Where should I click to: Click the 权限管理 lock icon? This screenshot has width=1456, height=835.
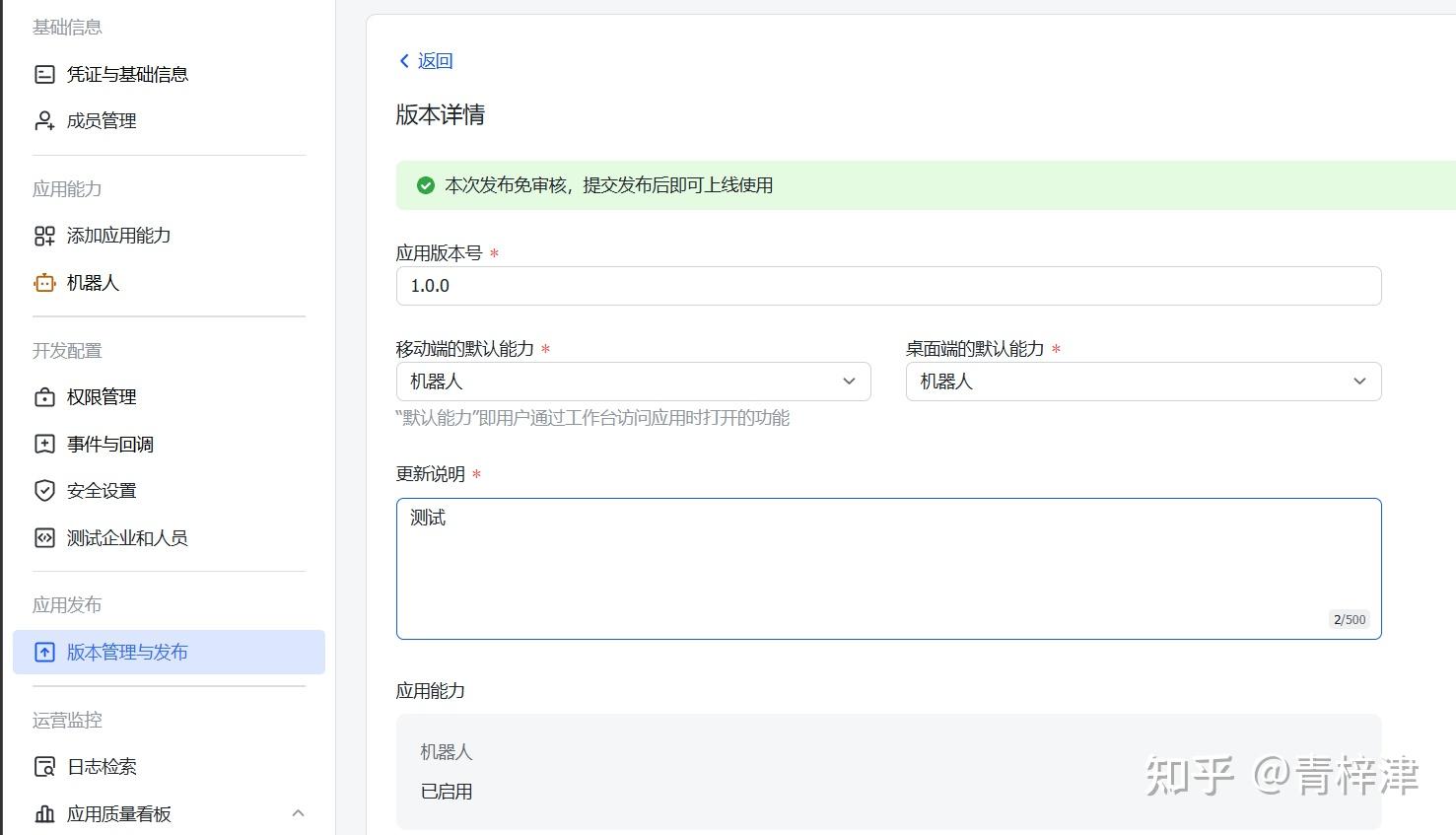point(44,397)
